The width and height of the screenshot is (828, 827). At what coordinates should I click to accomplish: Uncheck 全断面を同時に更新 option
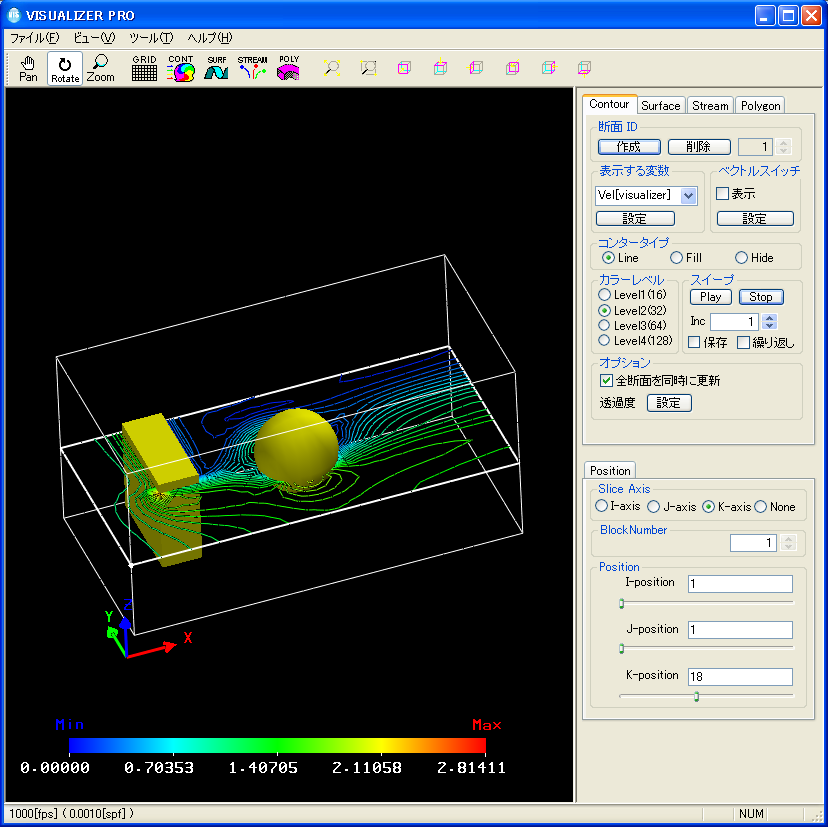(605, 380)
